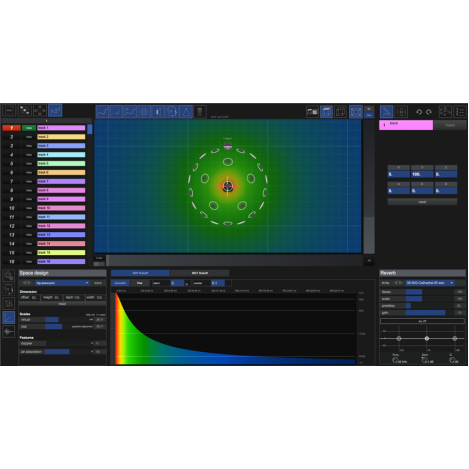Click reset button under Dimension fields

pyautogui.click(x=62, y=304)
